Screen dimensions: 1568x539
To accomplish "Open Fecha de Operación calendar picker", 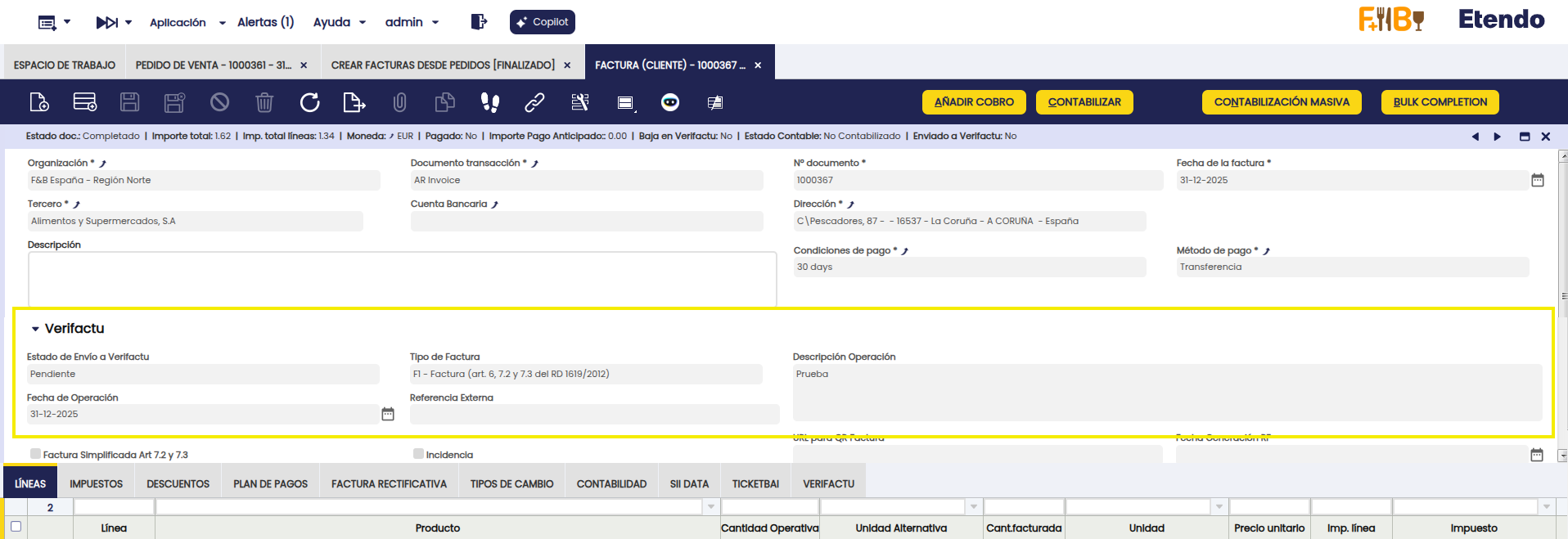I will pos(388,415).
